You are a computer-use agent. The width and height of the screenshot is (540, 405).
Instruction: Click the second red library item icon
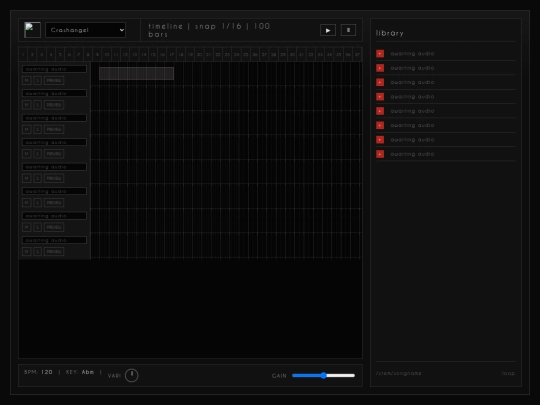(380, 68)
